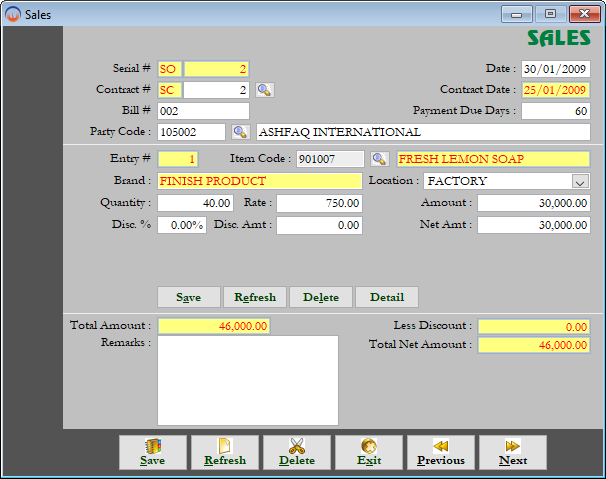This screenshot has width=606, height=479.
Task: Click inside the Remarks text area
Action: [248, 380]
